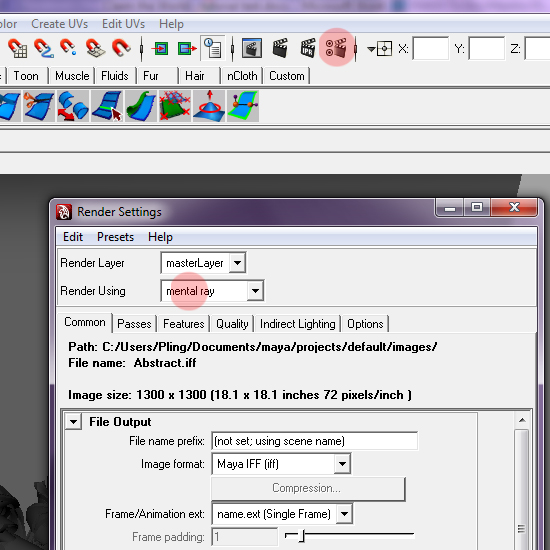550x550 pixels.
Task: Click the Snap to points magnet icon
Action: pos(69,48)
